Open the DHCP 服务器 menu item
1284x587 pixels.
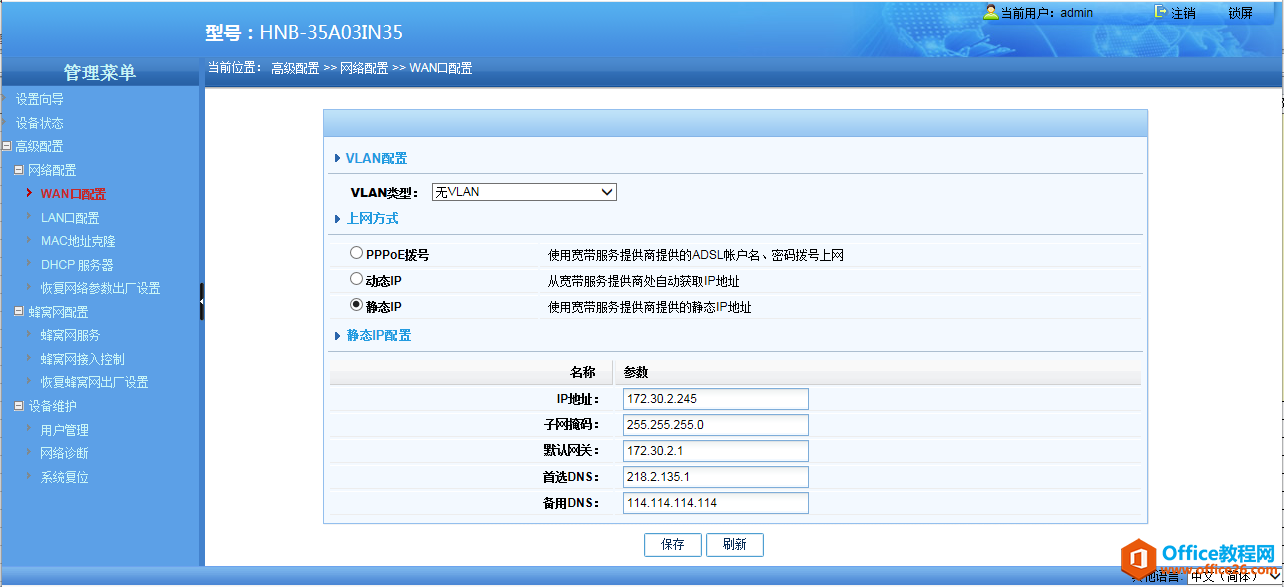pyautogui.click(x=77, y=265)
